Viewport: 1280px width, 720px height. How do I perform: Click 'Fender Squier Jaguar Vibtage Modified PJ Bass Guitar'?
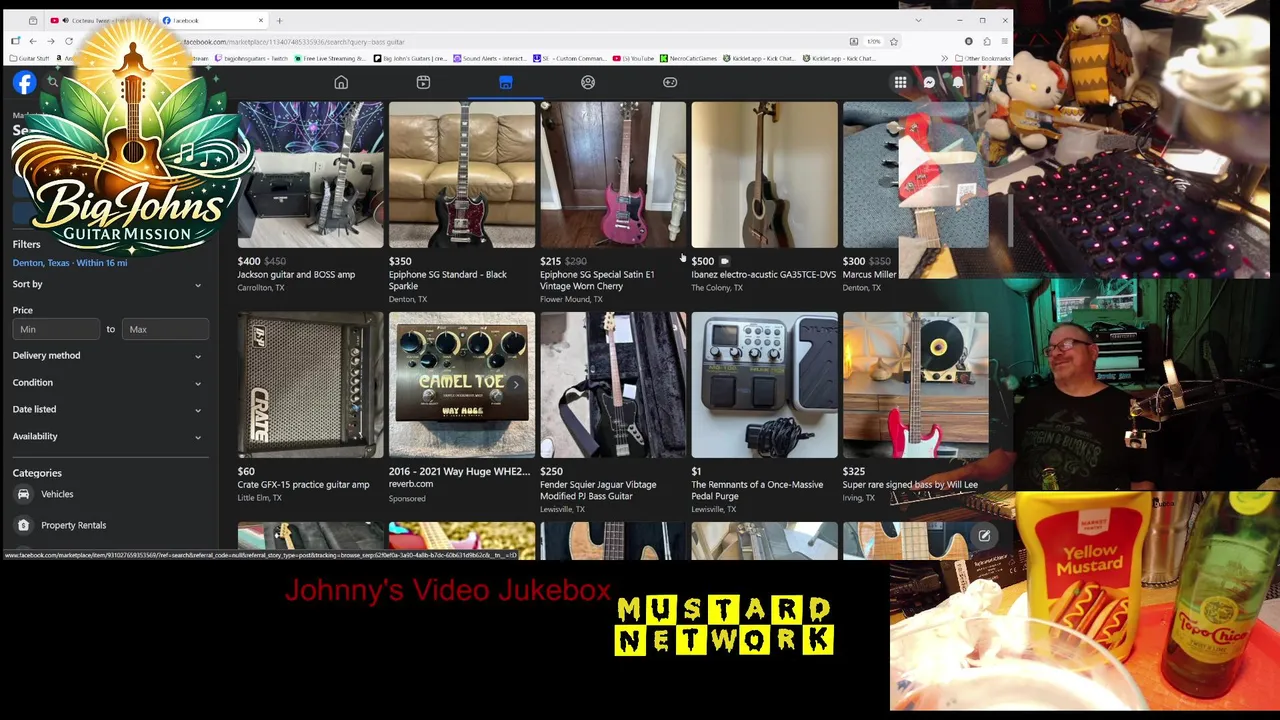(598, 491)
